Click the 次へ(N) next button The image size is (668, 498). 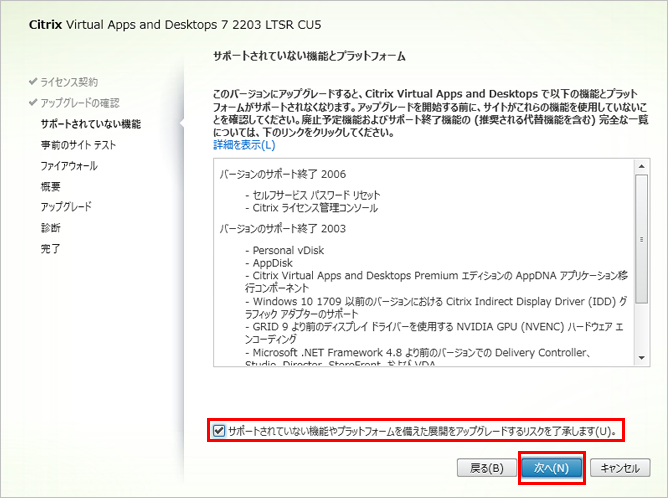click(x=551, y=468)
